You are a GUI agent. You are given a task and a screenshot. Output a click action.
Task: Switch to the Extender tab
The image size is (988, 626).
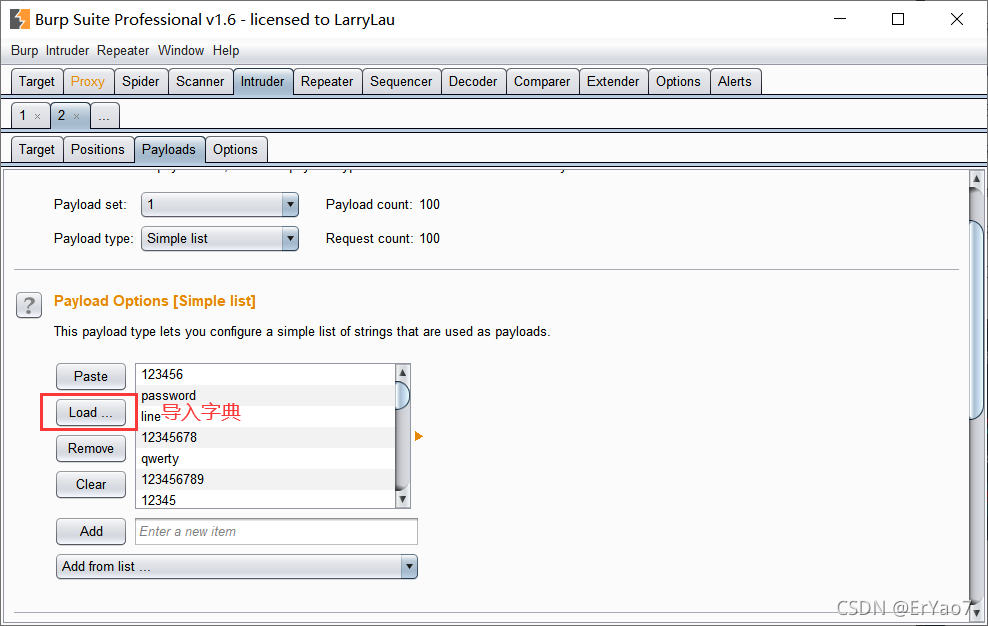tap(613, 81)
